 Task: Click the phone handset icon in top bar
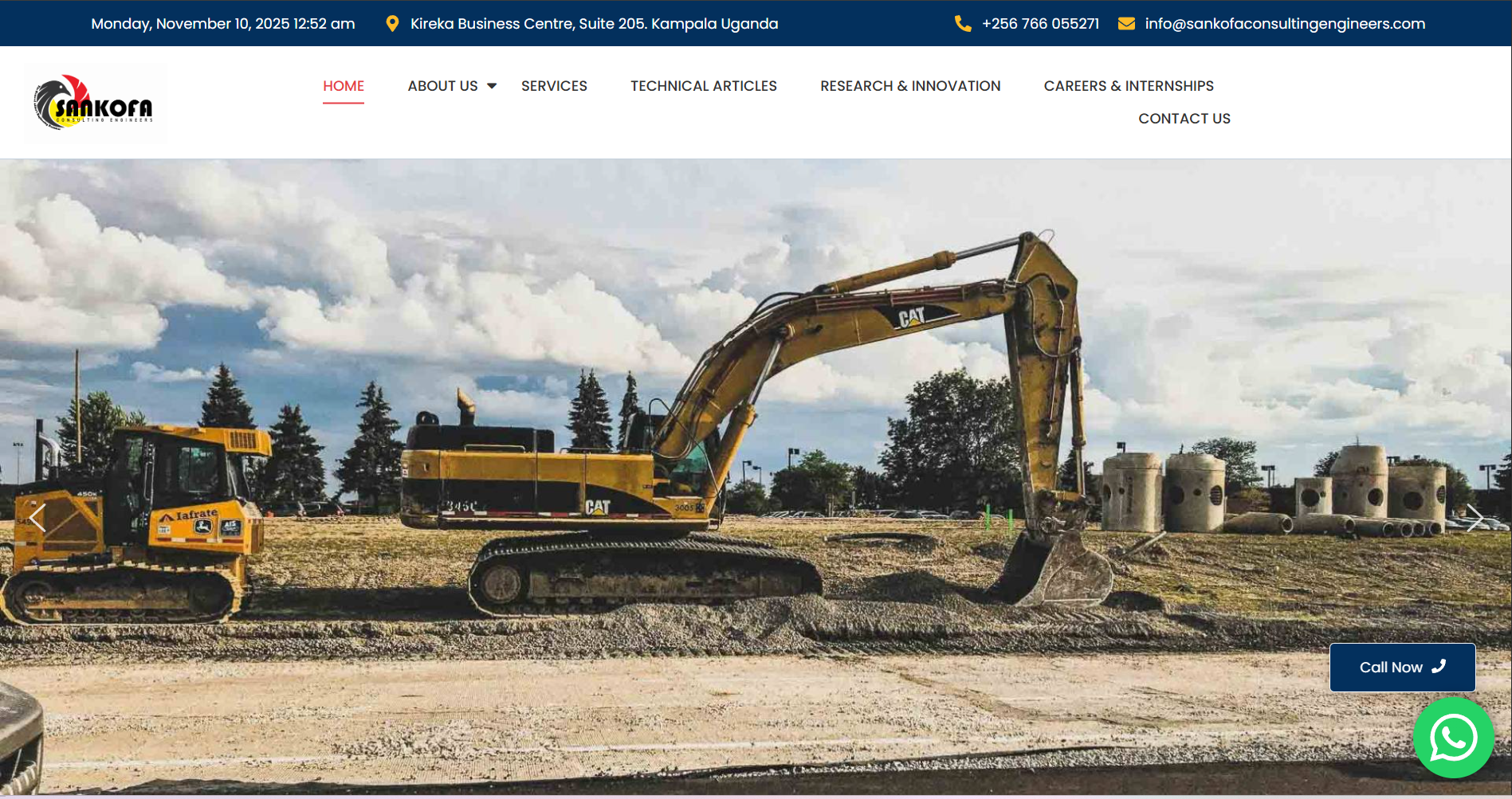tap(963, 23)
